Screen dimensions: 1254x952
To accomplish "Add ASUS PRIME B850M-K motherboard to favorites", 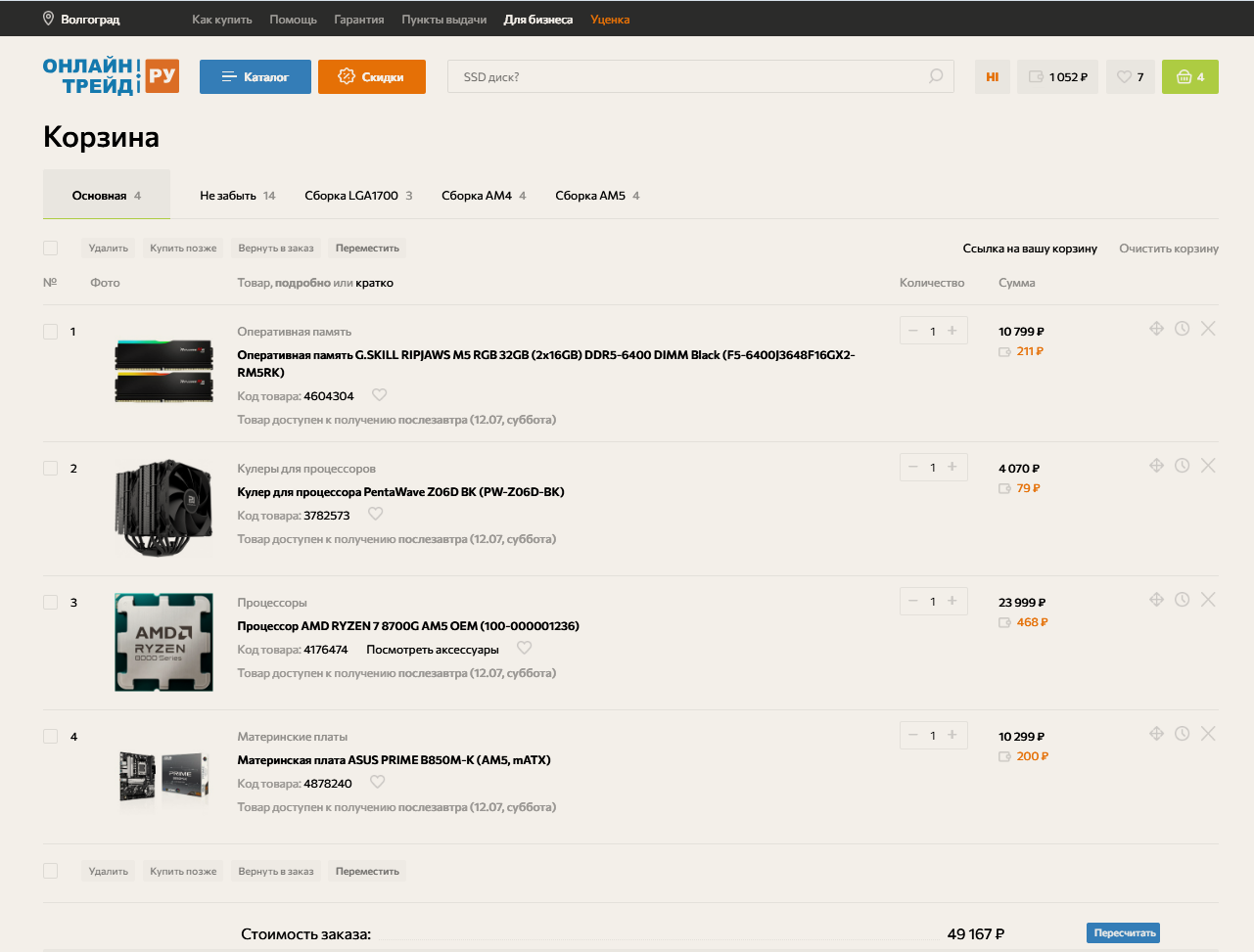I will click(x=378, y=783).
